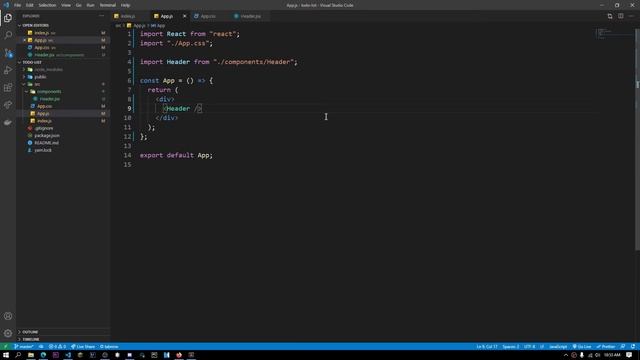The image size is (640, 360).
Task: Open the Explorer view in the activity bar
Action: 8,18
